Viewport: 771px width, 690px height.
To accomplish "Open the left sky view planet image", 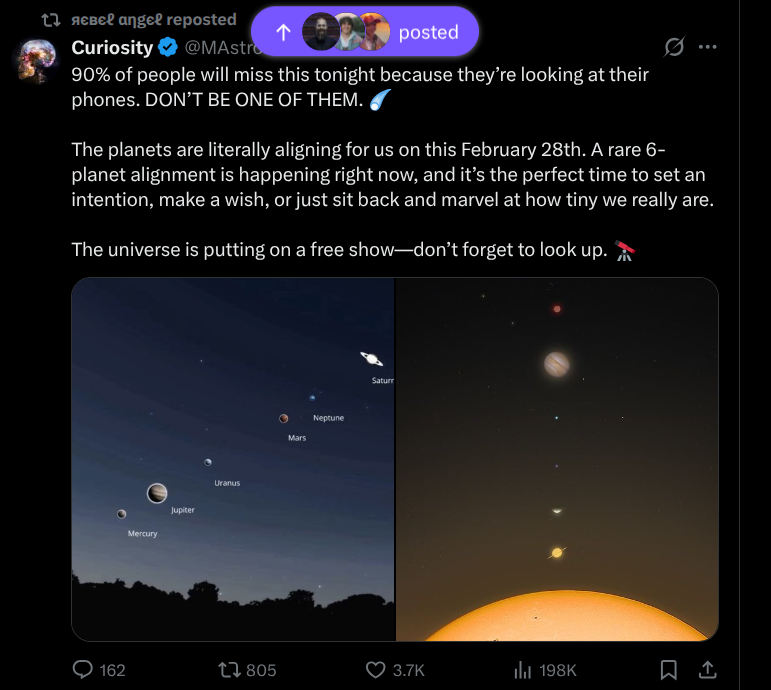I will [x=233, y=459].
